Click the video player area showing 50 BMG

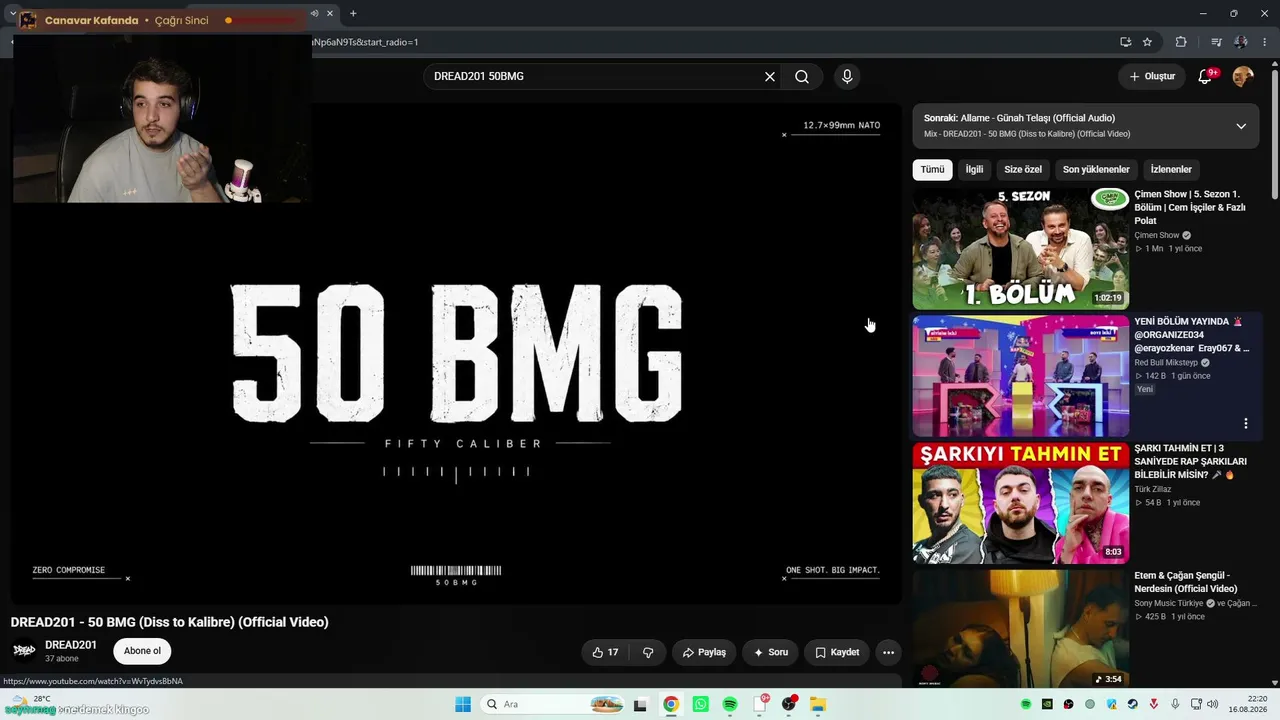(x=456, y=353)
